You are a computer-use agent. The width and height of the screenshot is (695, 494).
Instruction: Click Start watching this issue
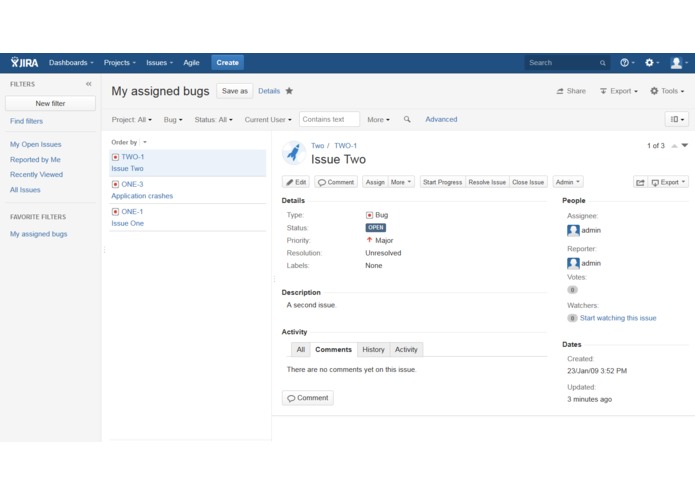[618, 318]
